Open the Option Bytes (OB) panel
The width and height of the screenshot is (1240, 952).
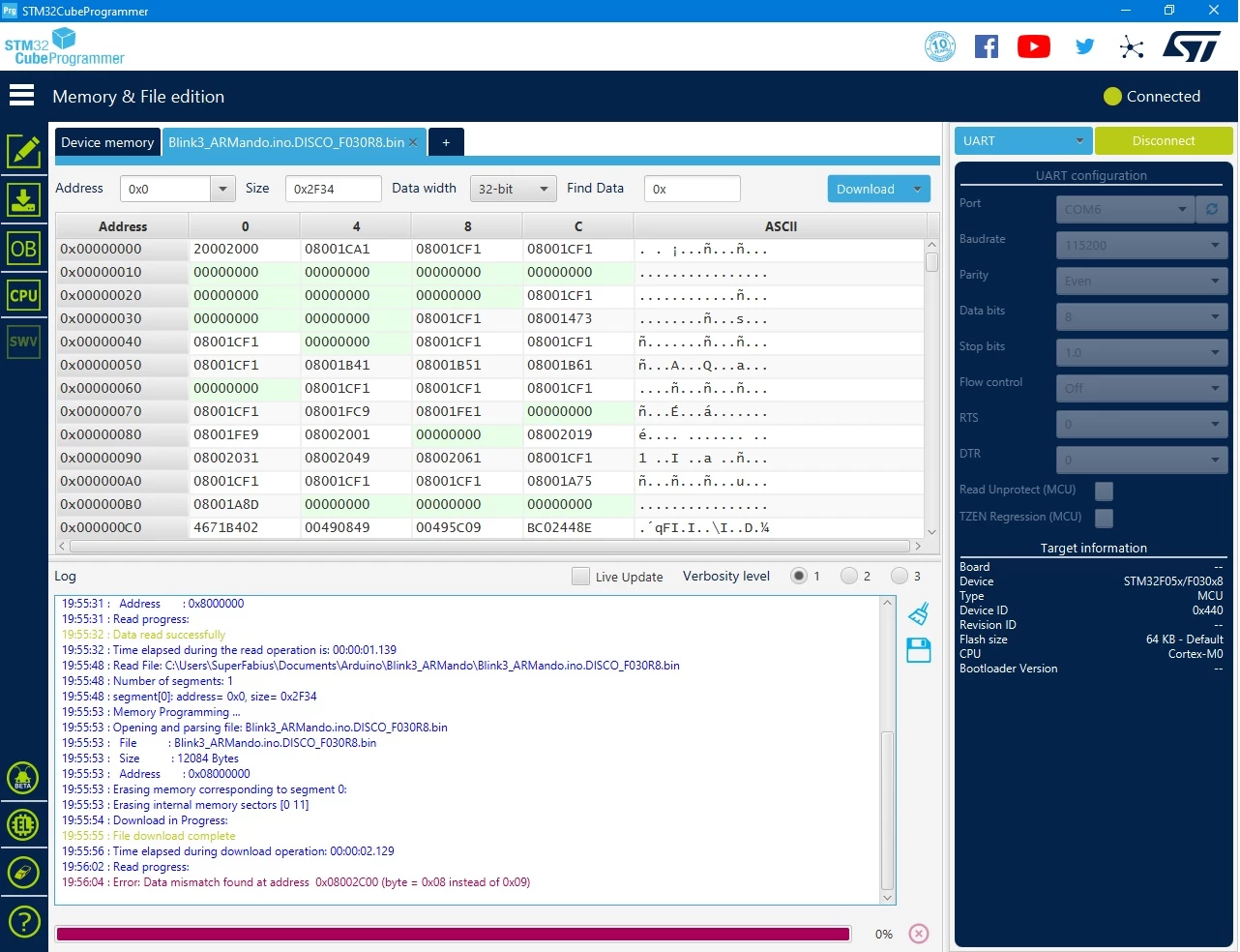coord(23,249)
